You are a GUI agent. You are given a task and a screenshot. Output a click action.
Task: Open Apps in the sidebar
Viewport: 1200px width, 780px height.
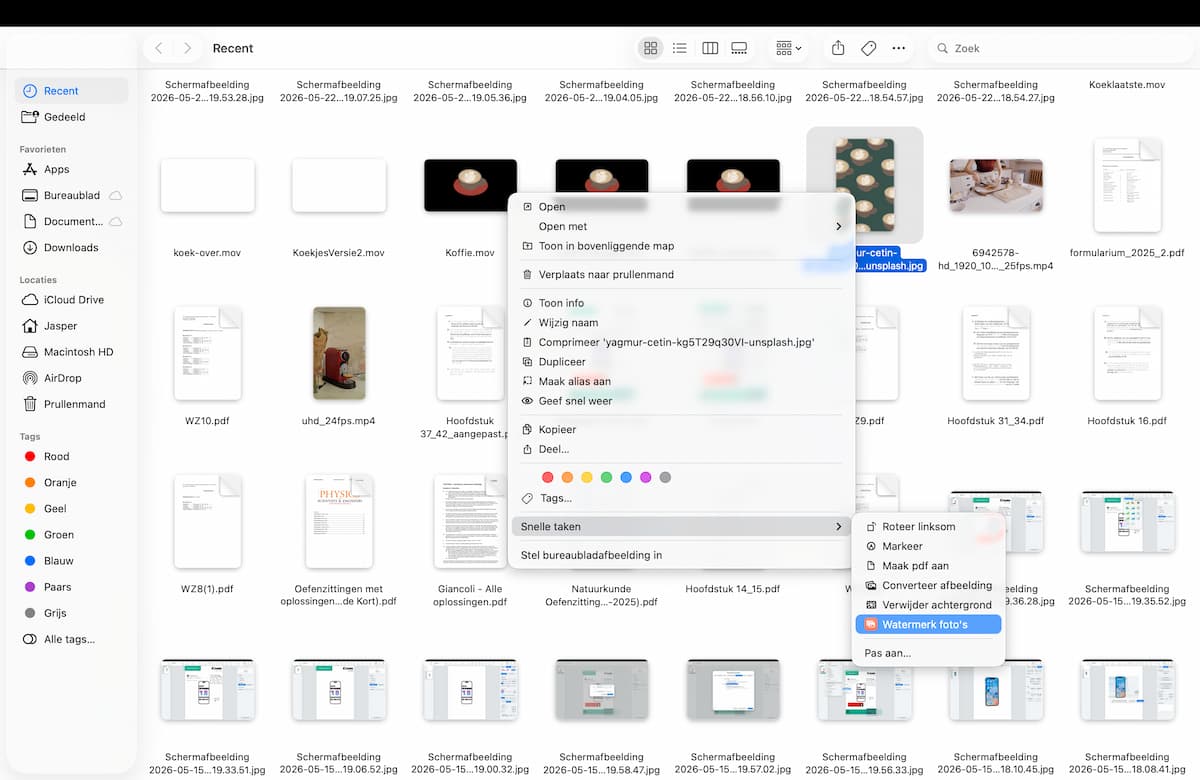(x=71, y=169)
